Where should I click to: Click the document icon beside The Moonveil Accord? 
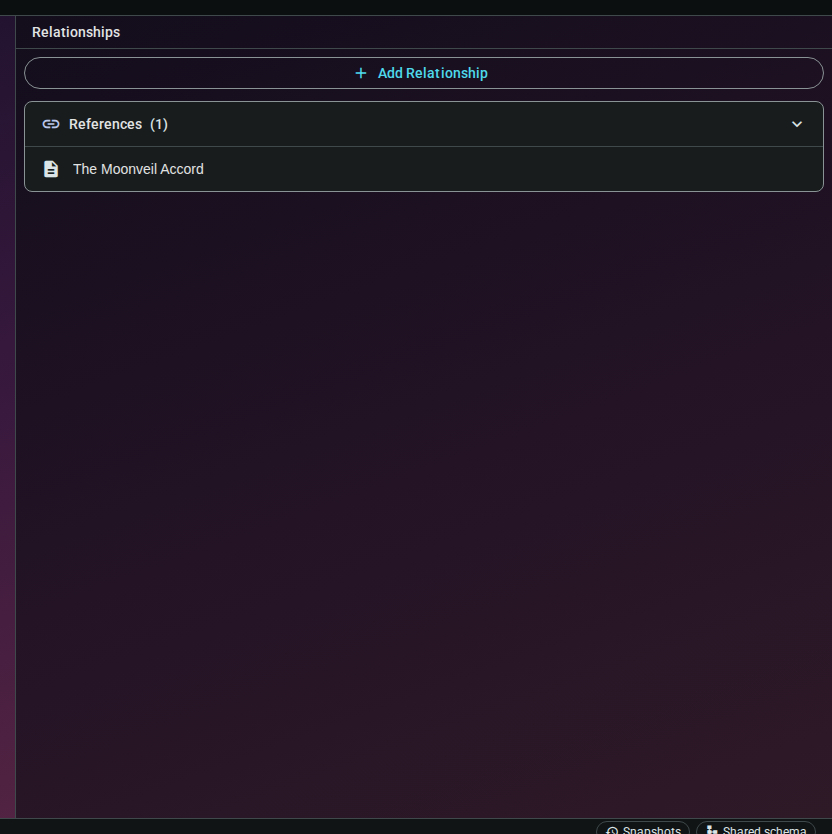(51, 169)
